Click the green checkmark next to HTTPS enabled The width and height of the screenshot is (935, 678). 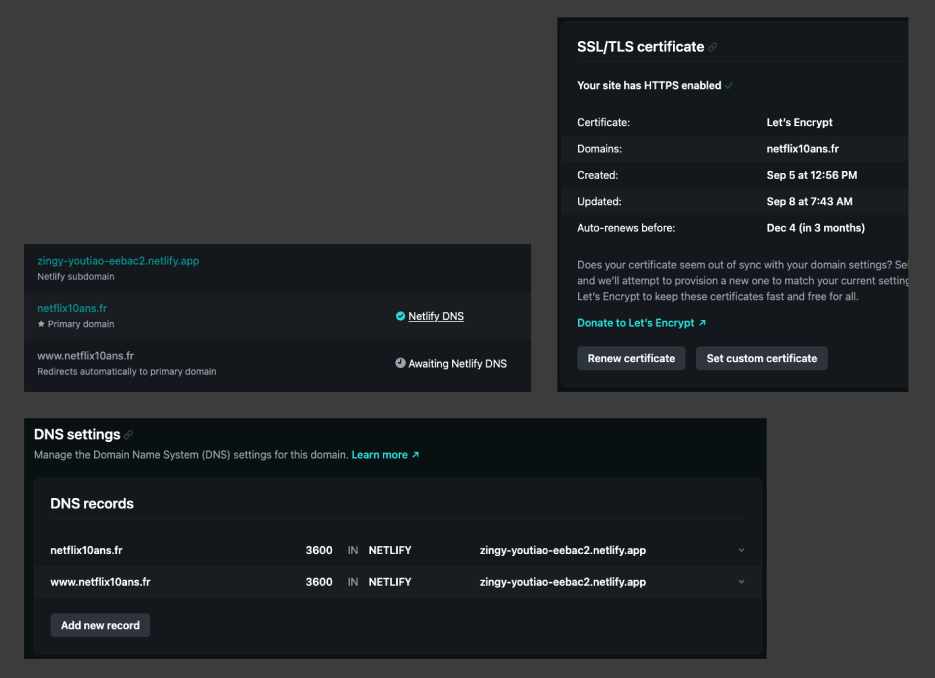(x=730, y=85)
